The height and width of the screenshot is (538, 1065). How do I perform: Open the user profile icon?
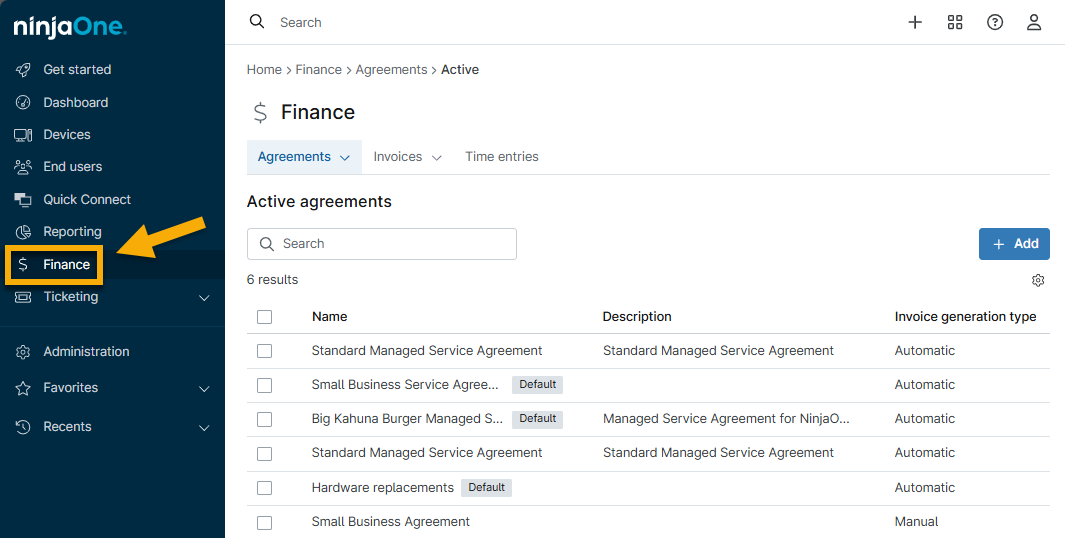coord(1034,22)
